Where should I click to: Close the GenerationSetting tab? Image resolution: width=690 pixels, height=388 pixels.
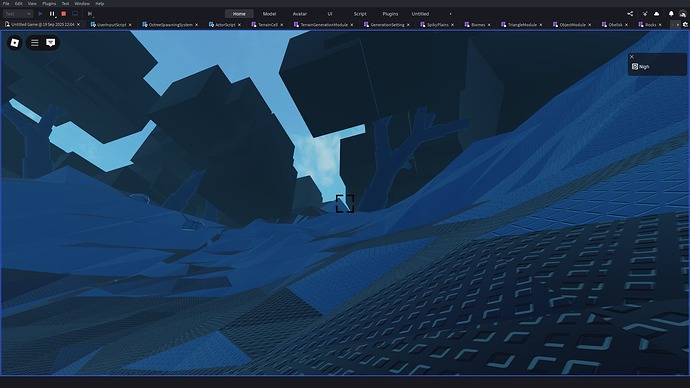point(408,25)
